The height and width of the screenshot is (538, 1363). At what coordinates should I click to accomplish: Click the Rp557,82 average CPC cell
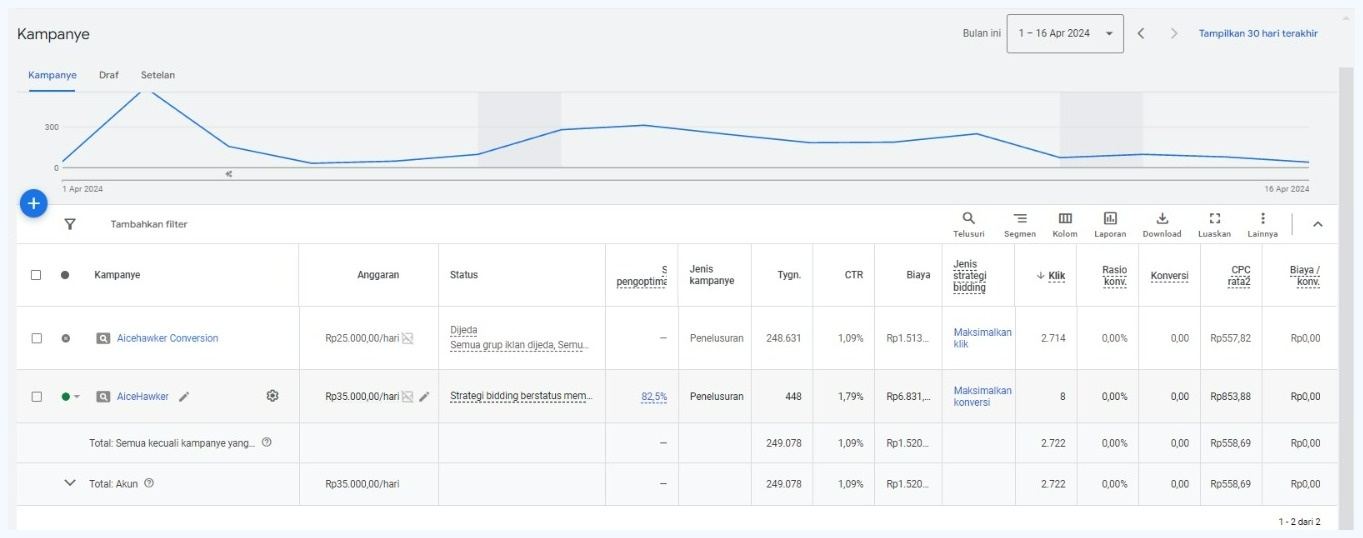(x=1230, y=338)
